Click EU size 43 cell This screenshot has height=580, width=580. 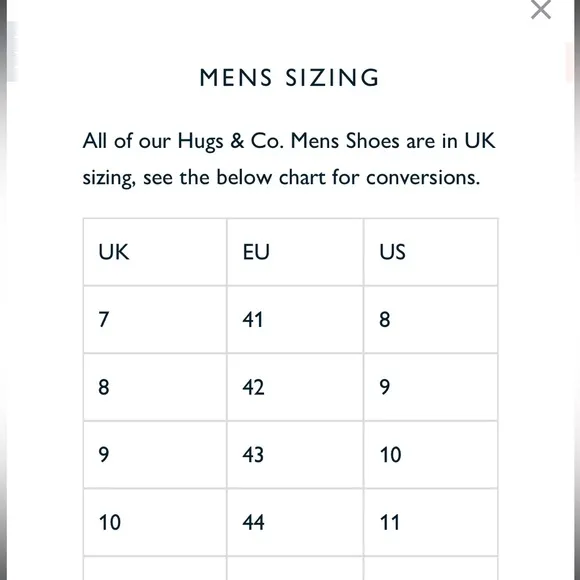coord(295,455)
